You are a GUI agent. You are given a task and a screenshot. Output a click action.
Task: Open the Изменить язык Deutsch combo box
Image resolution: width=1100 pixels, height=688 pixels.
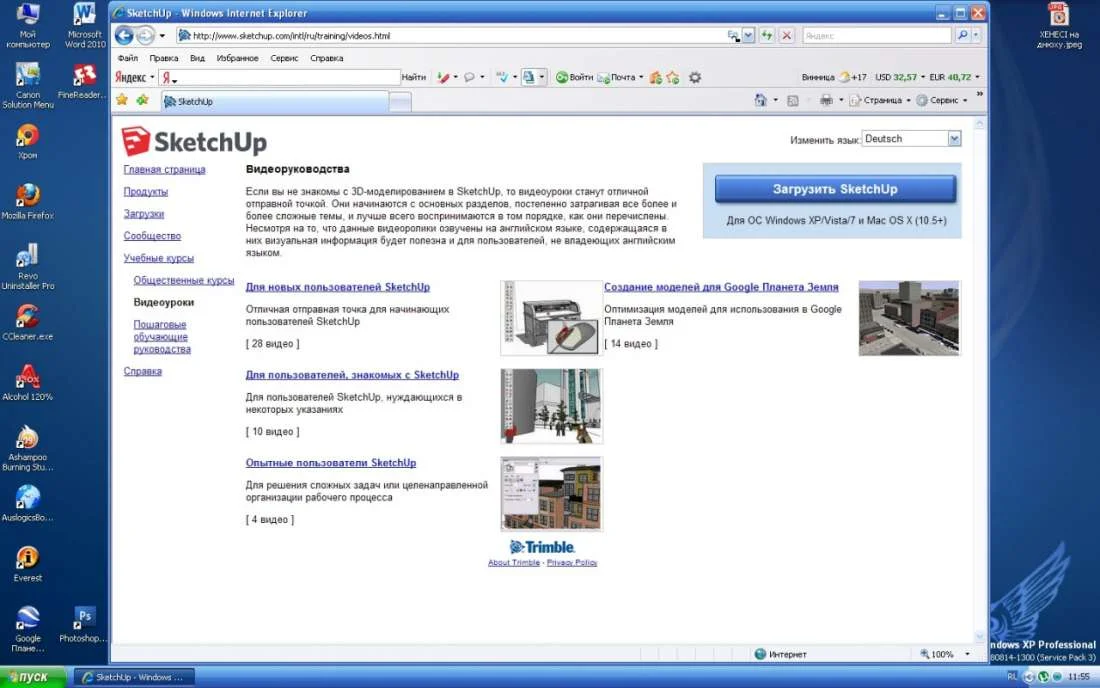coord(911,139)
